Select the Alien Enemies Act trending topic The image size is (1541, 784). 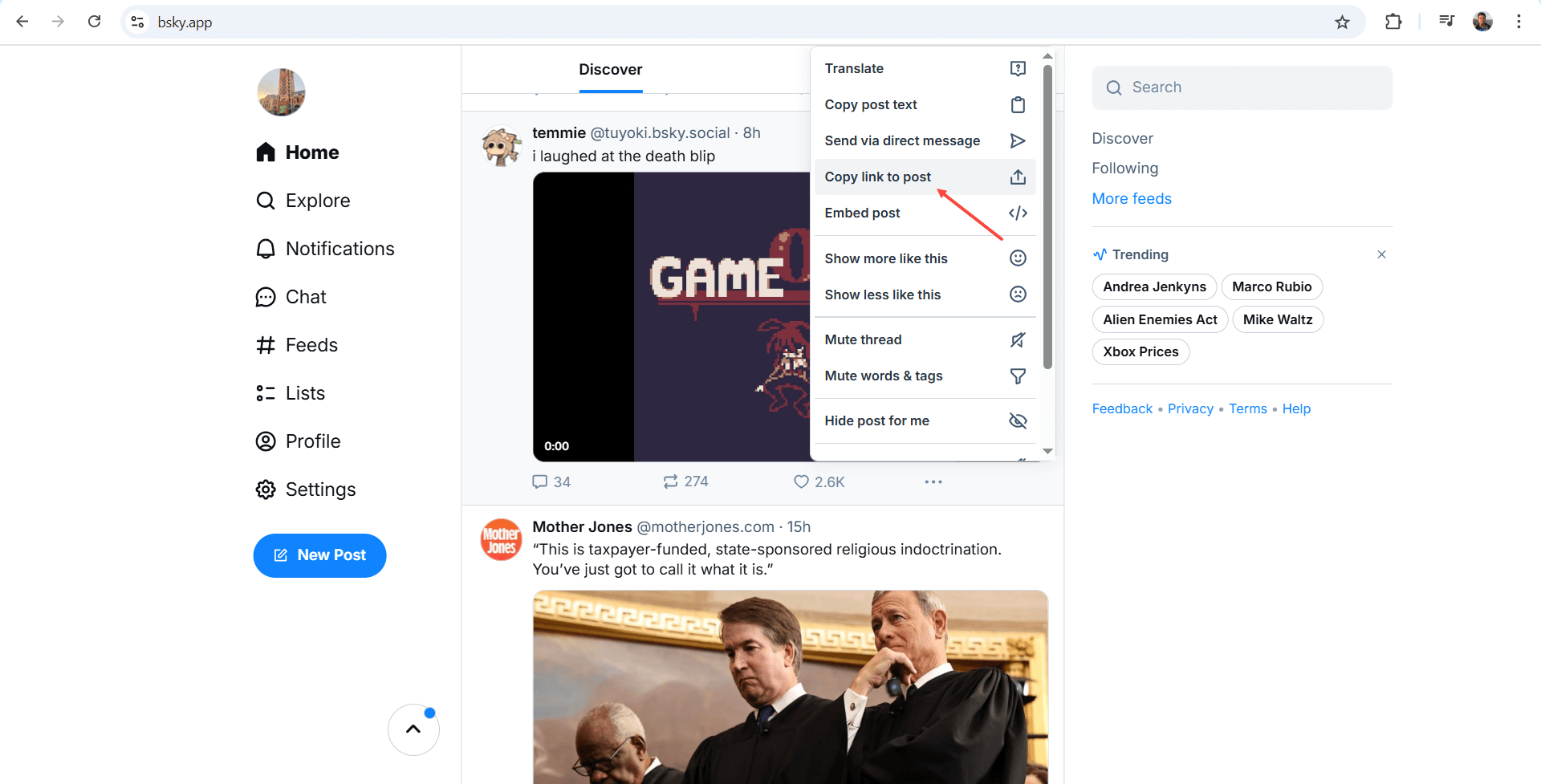click(1160, 319)
